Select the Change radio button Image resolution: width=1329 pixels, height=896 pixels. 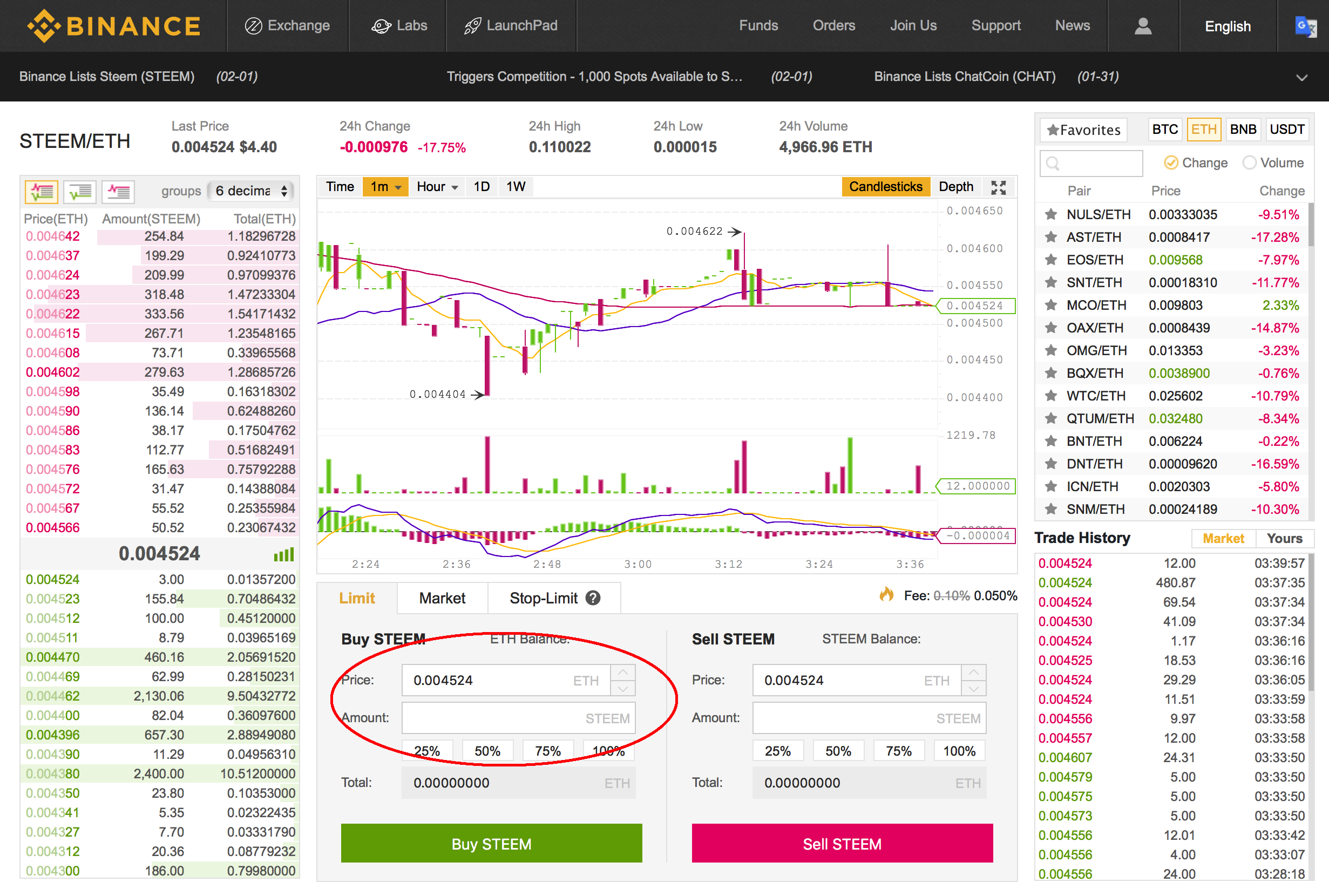(x=1171, y=163)
